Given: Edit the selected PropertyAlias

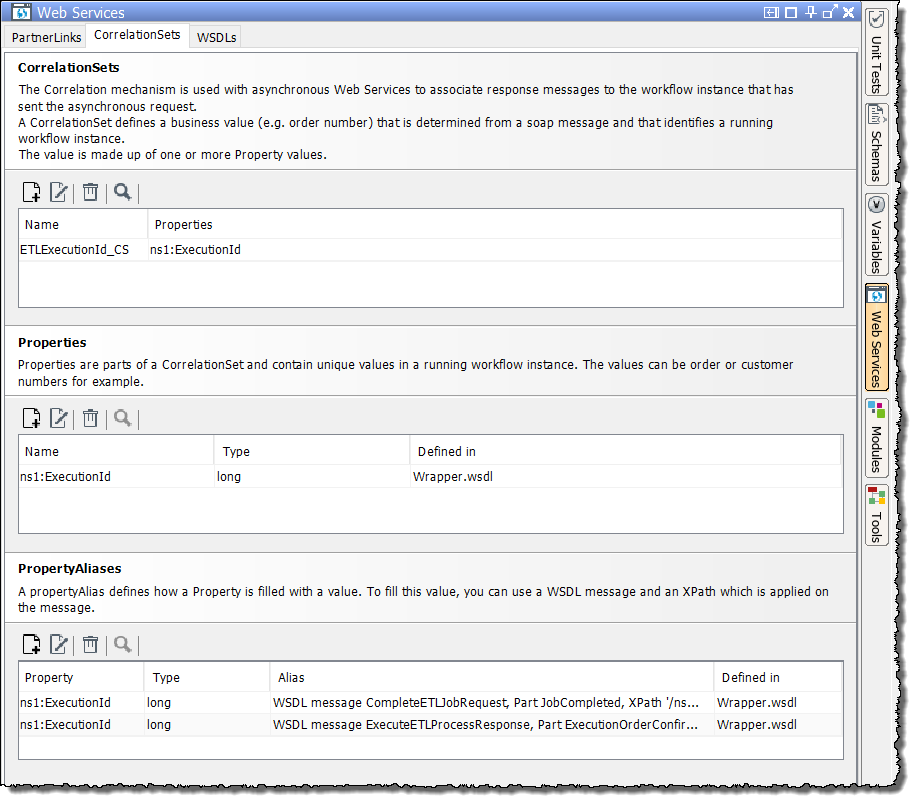Looking at the screenshot, I should pyautogui.click(x=59, y=645).
